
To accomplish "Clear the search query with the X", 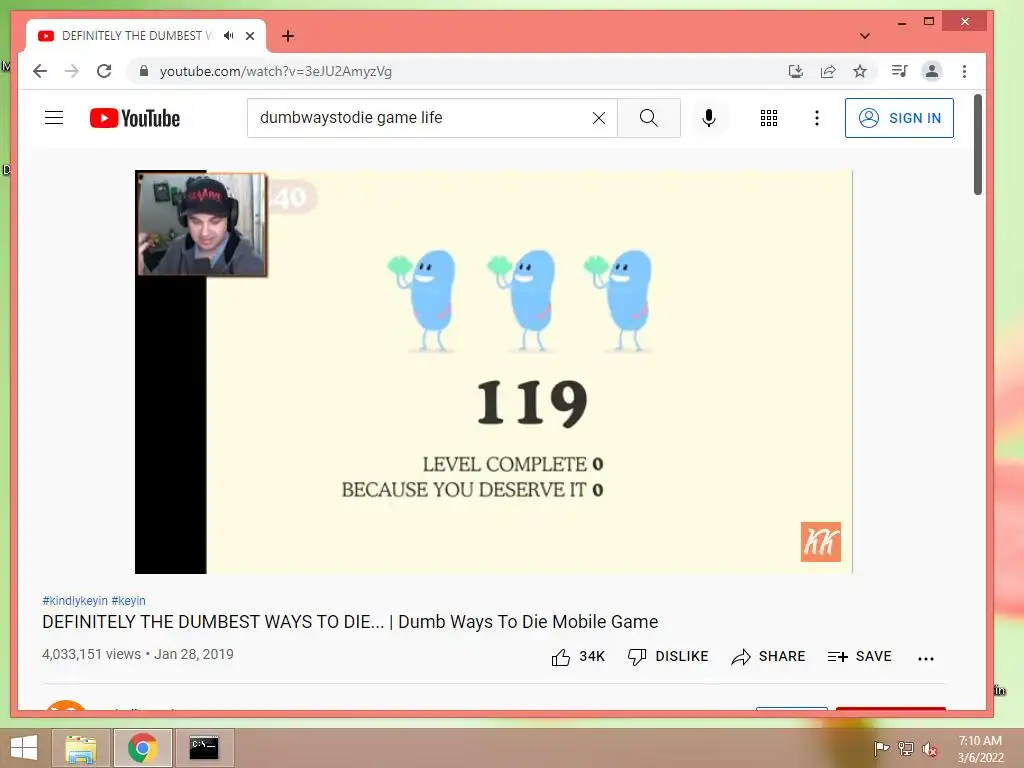I will 599,118.
